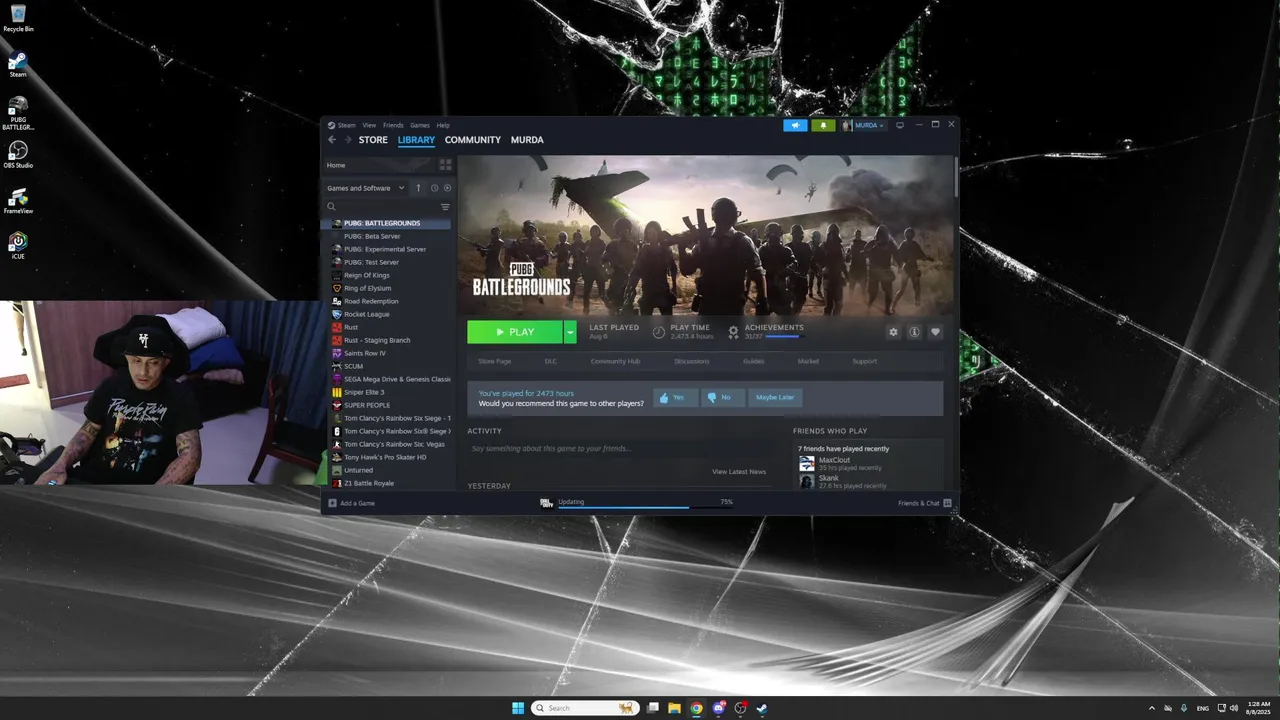Switch library to grid collections view icon
Viewport: 1280px width, 720px height.
click(x=446, y=165)
